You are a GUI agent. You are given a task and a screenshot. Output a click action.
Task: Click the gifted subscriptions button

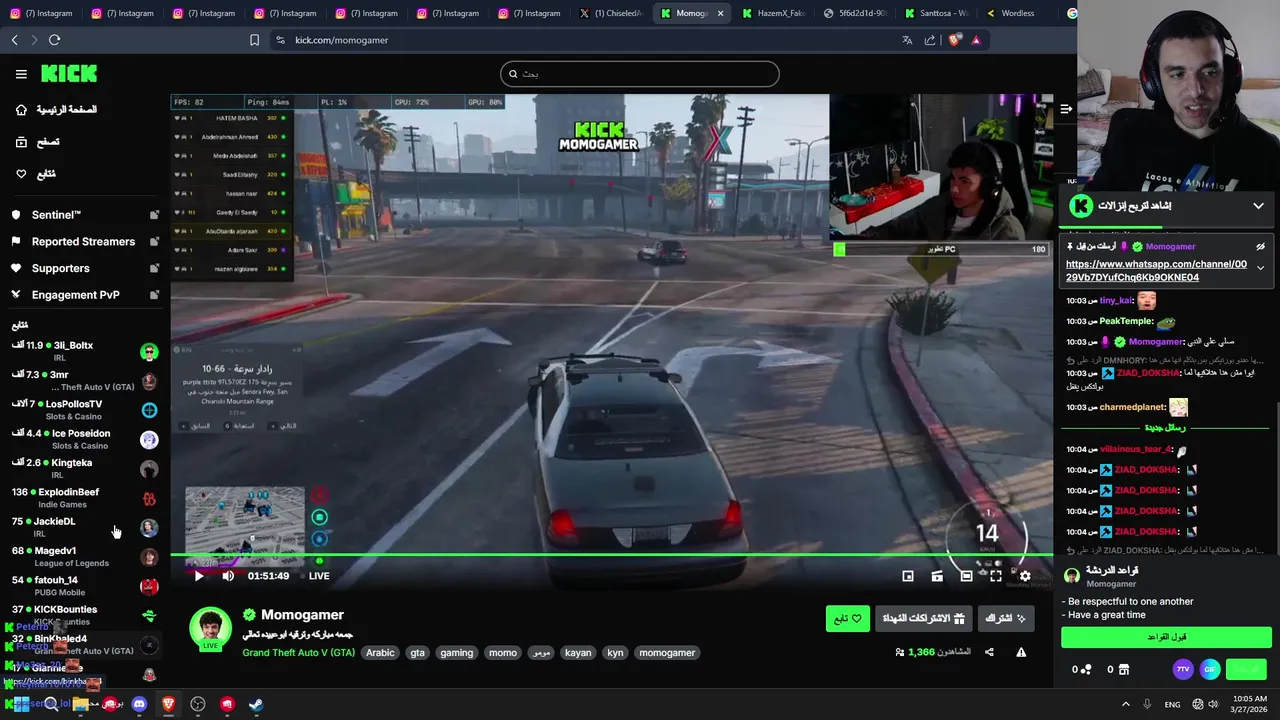(922, 619)
